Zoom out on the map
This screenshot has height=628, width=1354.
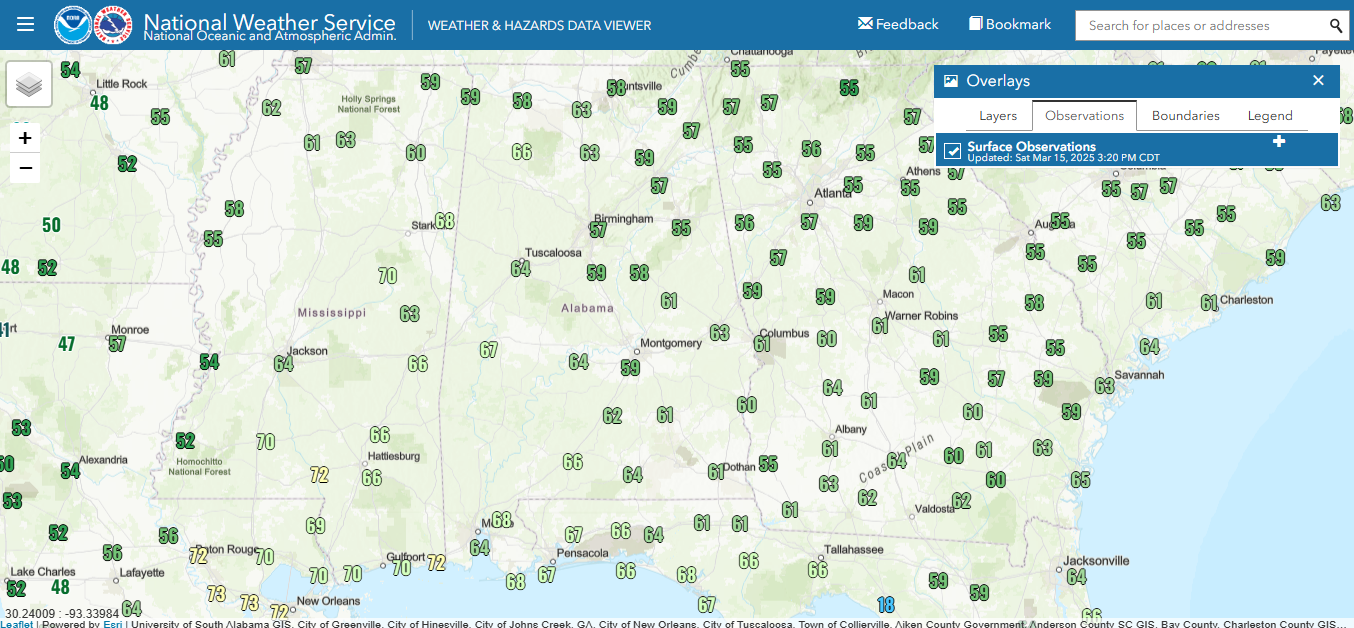coord(25,168)
